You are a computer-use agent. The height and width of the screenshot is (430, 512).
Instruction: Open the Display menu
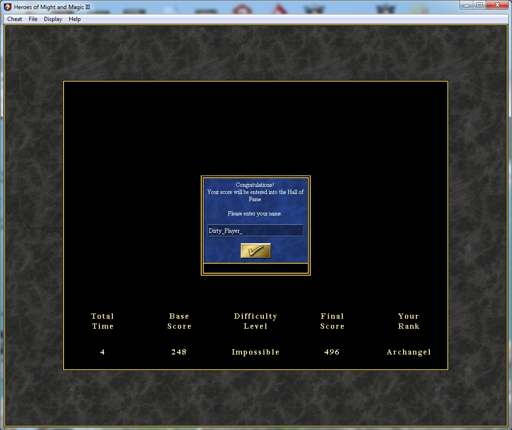coord(53,19)
